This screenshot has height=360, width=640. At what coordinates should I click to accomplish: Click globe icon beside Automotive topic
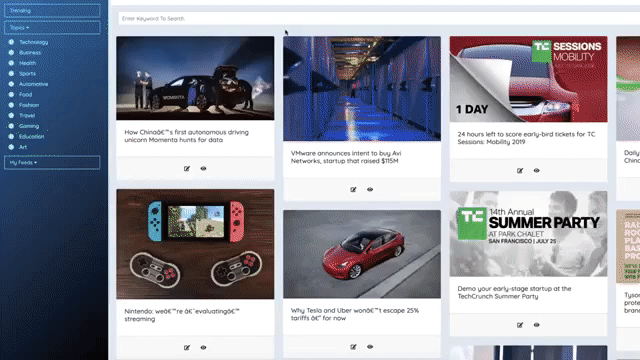coord(11,84)
